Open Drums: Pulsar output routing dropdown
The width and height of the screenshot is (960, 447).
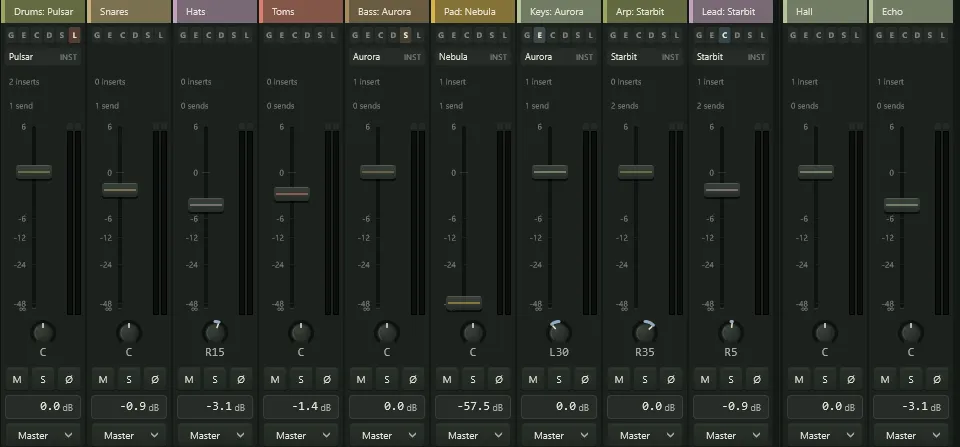43,435
